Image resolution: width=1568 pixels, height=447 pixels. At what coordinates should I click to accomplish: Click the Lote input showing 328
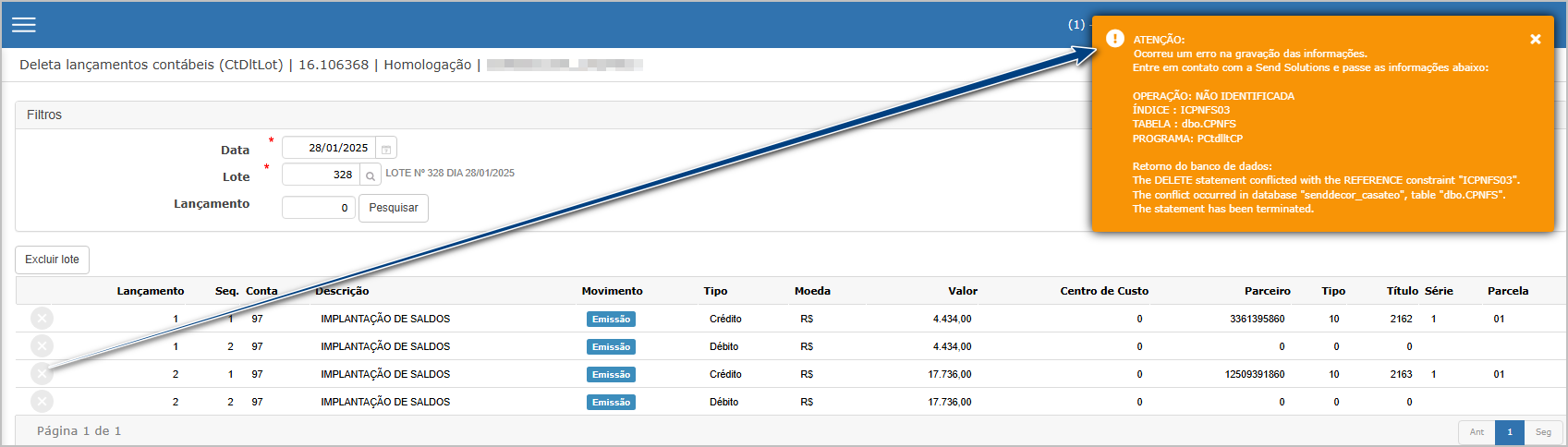(x=320, y=175)
